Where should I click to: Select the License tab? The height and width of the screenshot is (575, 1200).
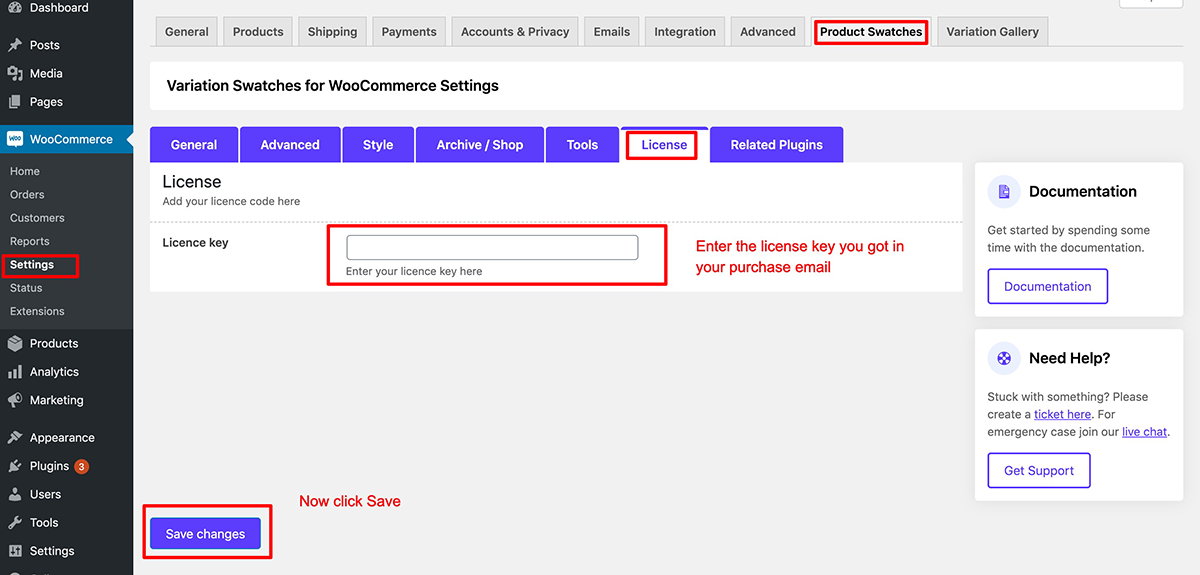click(664, 144)
